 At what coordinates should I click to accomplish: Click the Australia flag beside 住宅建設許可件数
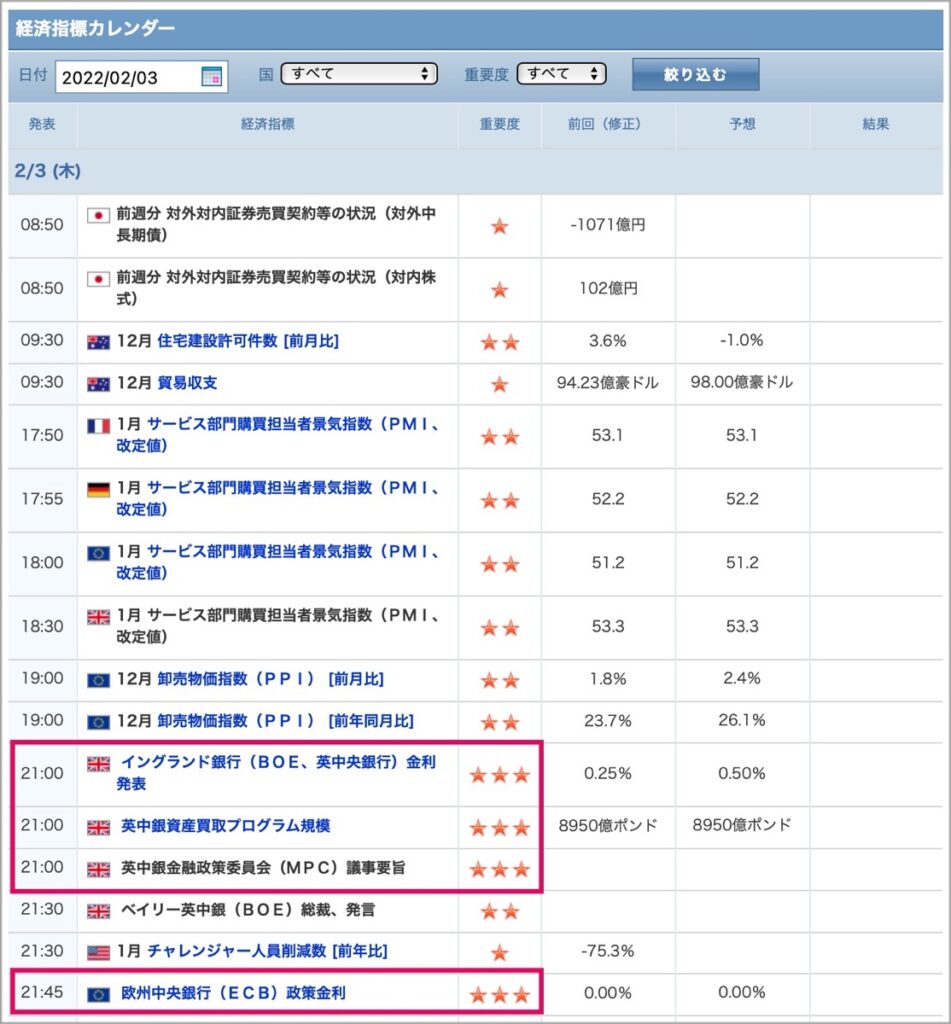[x=98, y=342]
